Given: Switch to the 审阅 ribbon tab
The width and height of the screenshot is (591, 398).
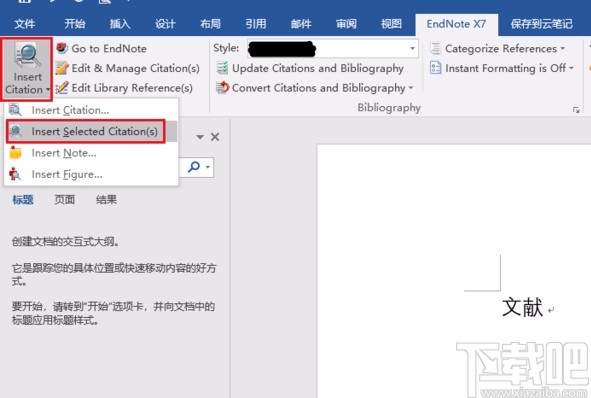Looking at the screenshot, I should (x=346, y=24).
